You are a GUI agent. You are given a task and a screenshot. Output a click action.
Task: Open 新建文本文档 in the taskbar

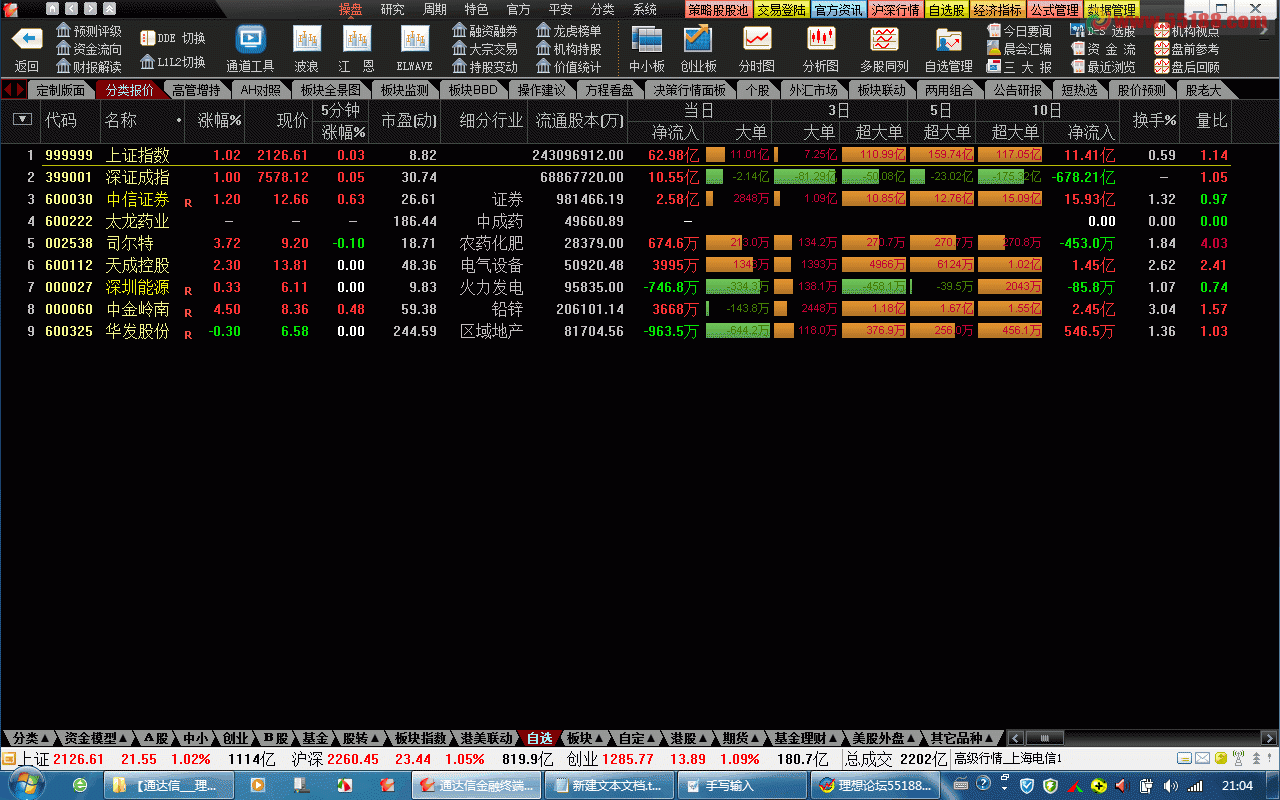coord(607,785)
